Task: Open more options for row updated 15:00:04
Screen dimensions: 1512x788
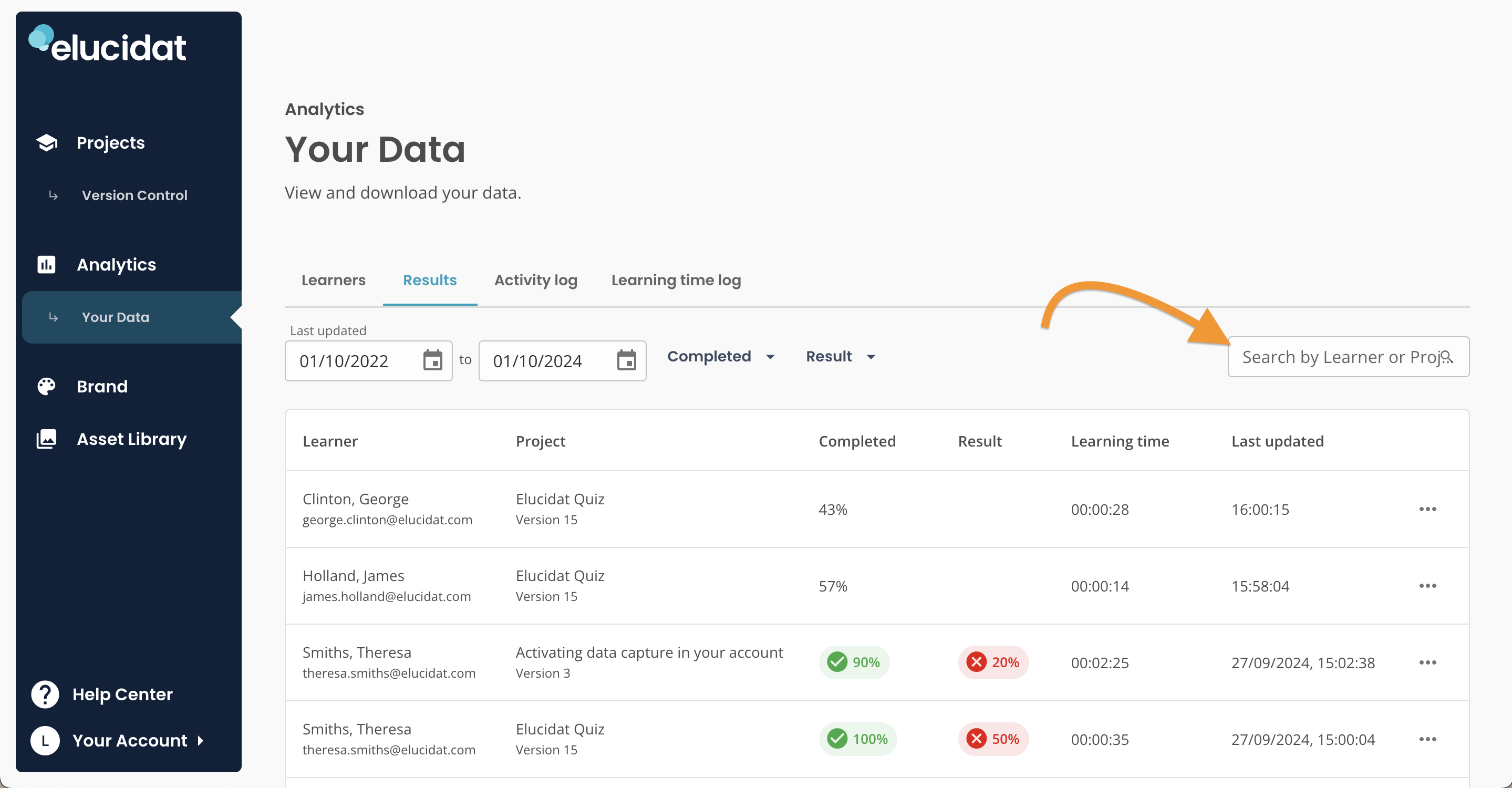Action: (x=1427, y=739)
